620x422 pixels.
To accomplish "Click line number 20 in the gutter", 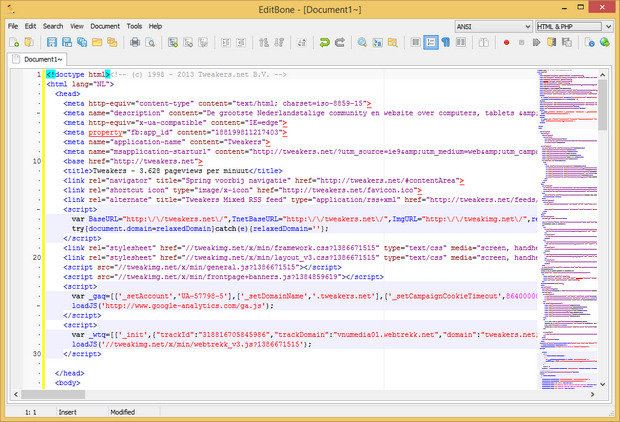I will click(37, 257).
